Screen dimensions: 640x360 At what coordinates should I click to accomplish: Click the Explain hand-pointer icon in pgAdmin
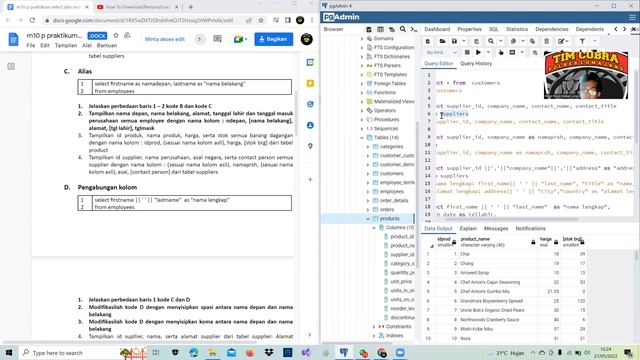tap(501, 53)
